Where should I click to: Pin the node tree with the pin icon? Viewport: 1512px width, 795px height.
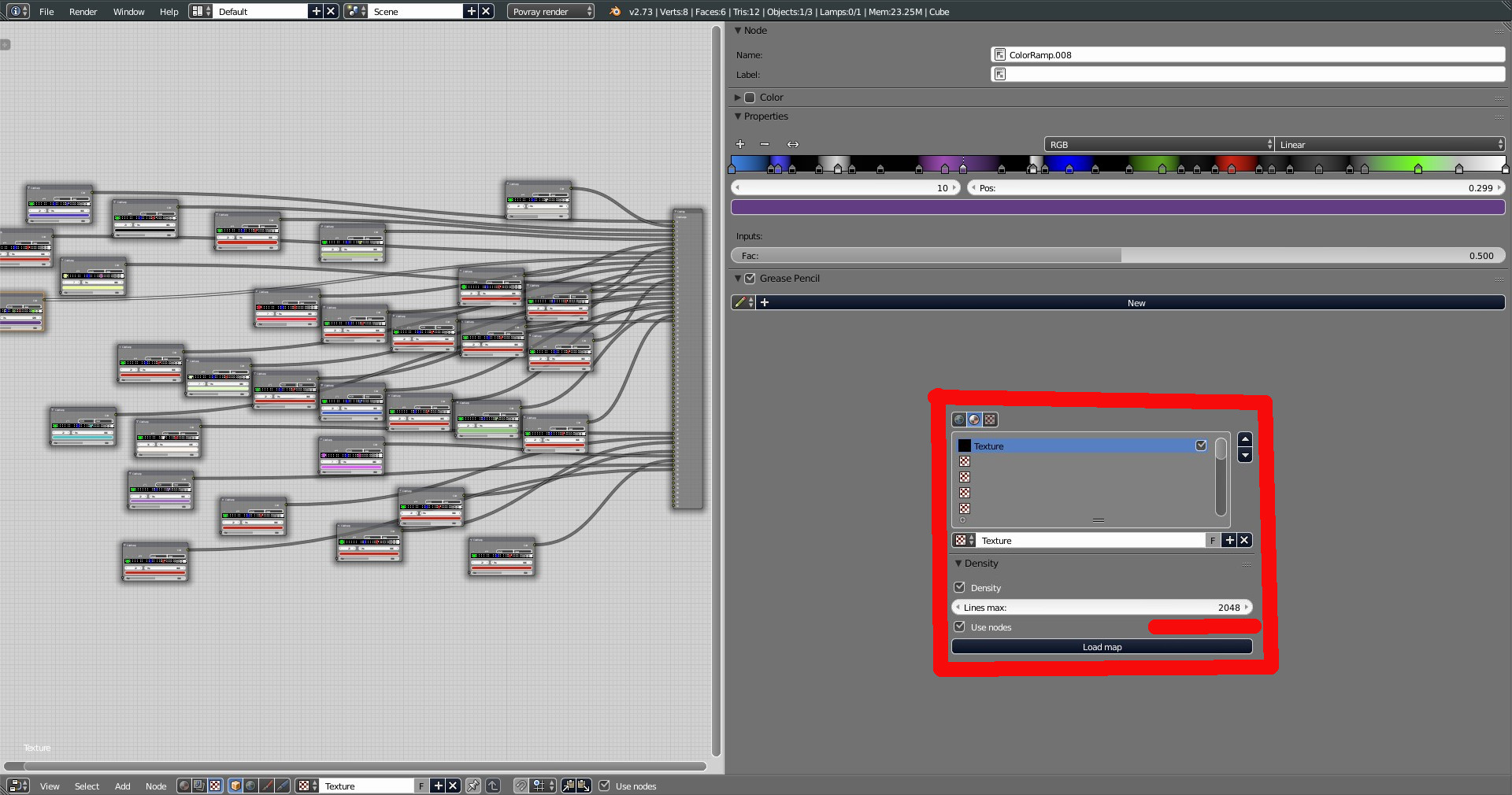(x=472, y=786)
